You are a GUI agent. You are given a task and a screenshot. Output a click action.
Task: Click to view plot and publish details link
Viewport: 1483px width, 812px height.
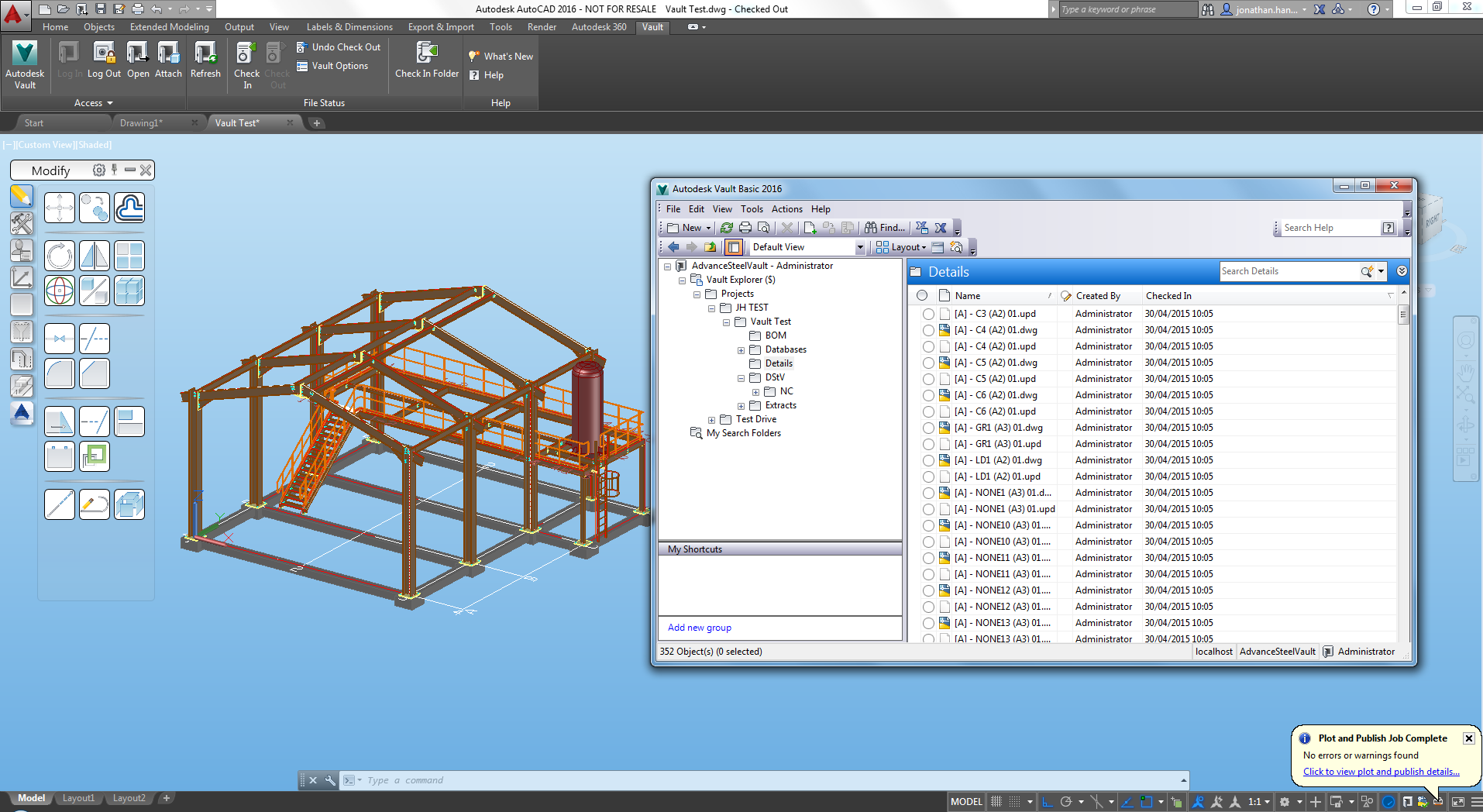click(1381, 772)
